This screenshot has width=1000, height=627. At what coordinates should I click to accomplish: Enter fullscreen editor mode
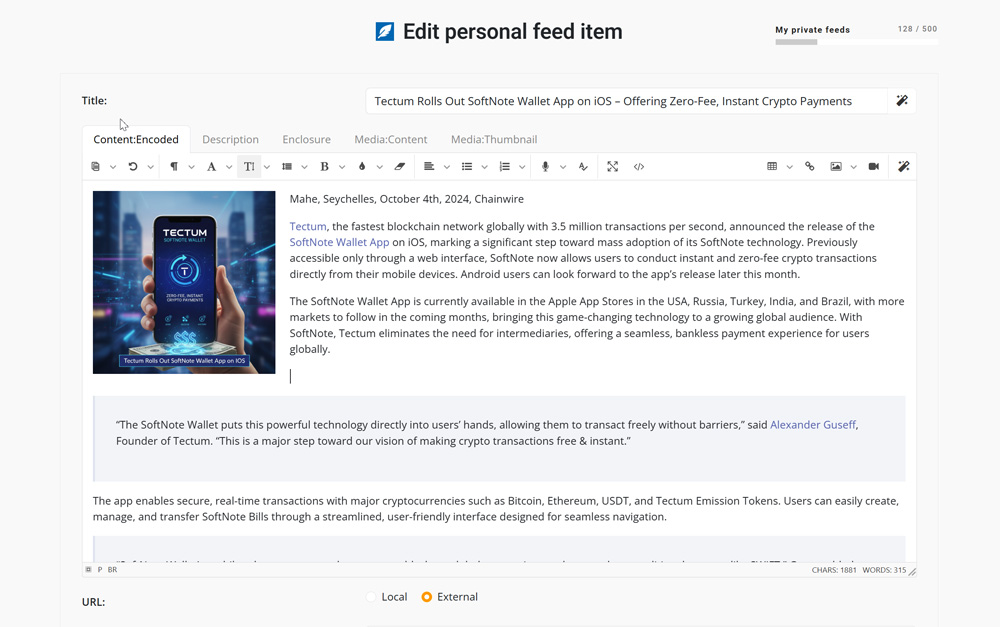point(612,167)
